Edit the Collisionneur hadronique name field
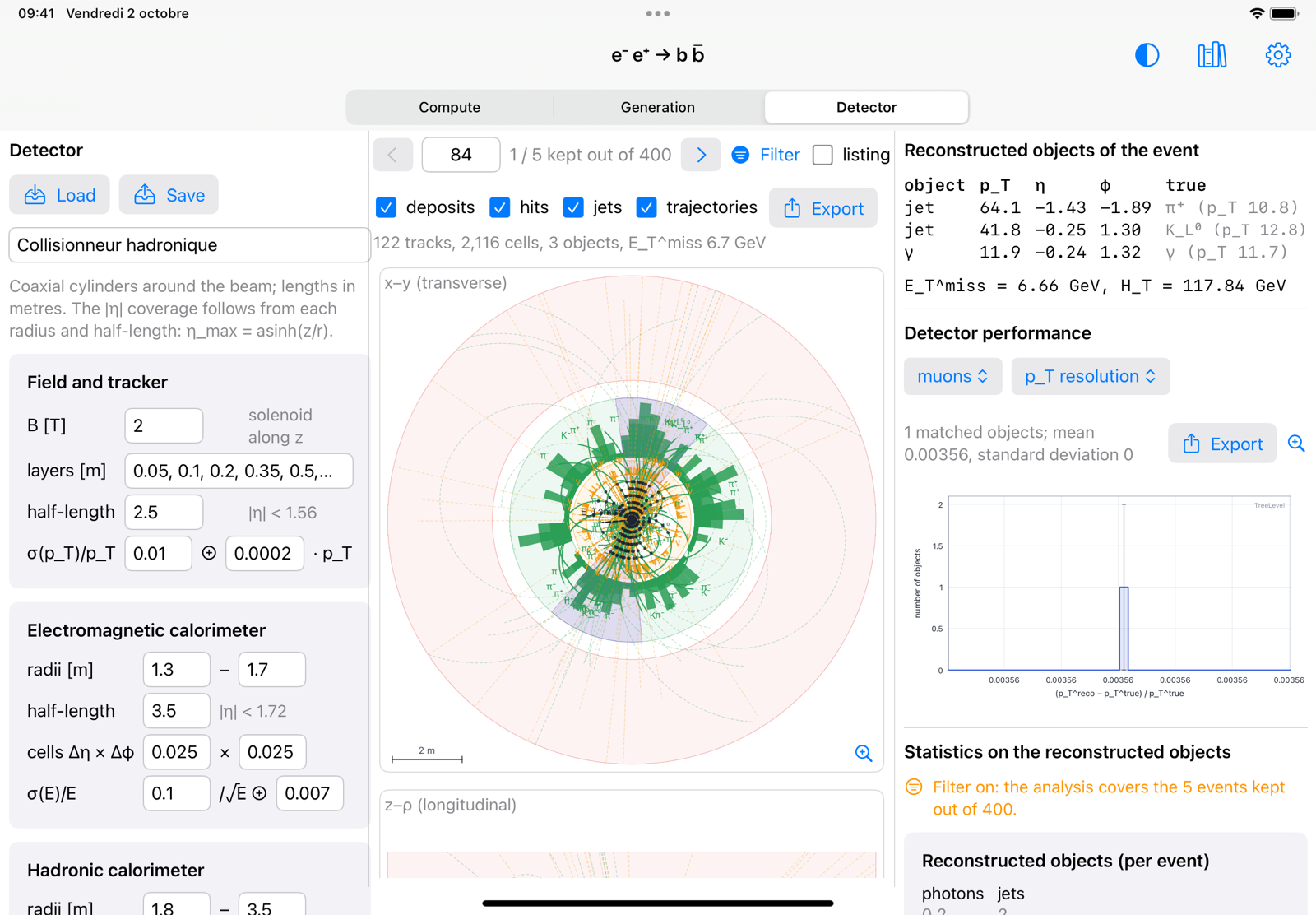The width and height of the screenshot is (1316, 915). [189, 245]
